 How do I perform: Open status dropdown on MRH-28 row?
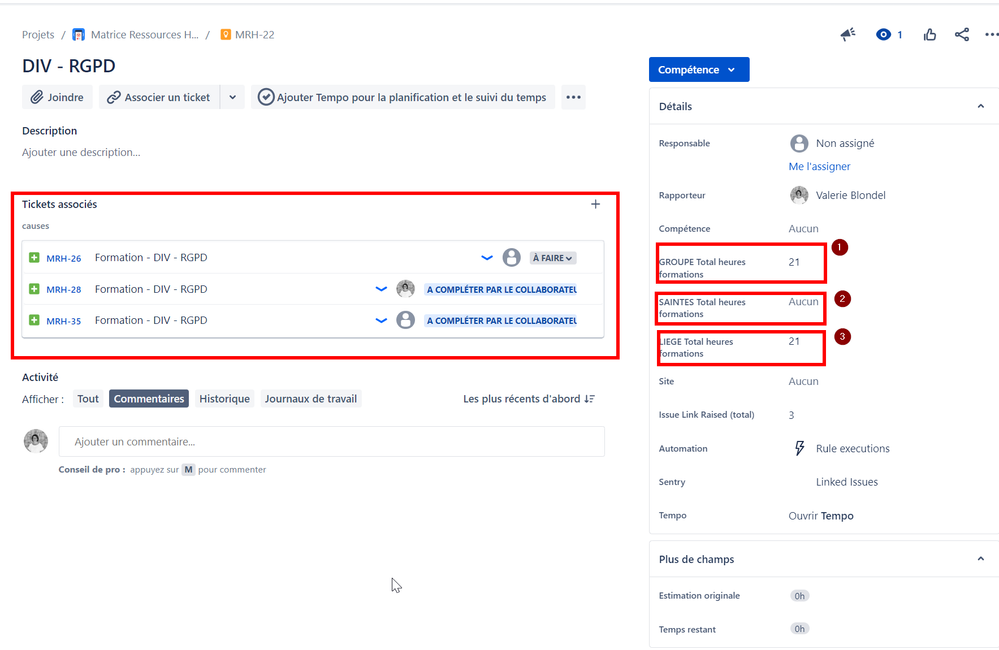click(x=501, y=289)
